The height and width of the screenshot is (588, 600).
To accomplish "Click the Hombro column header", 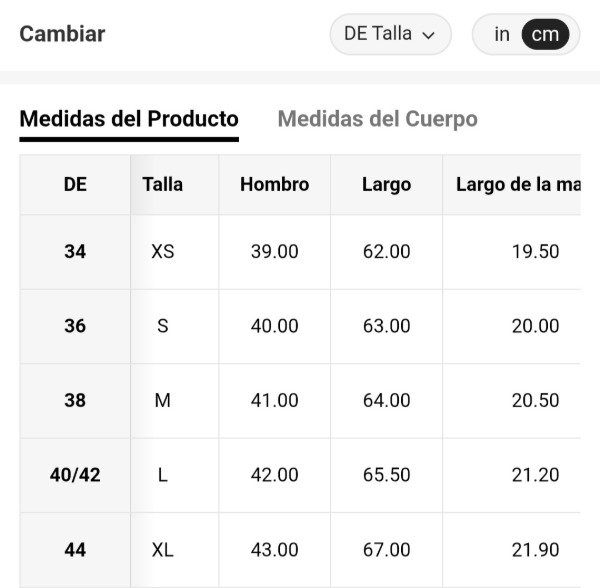I will click(x=274, y=184).
